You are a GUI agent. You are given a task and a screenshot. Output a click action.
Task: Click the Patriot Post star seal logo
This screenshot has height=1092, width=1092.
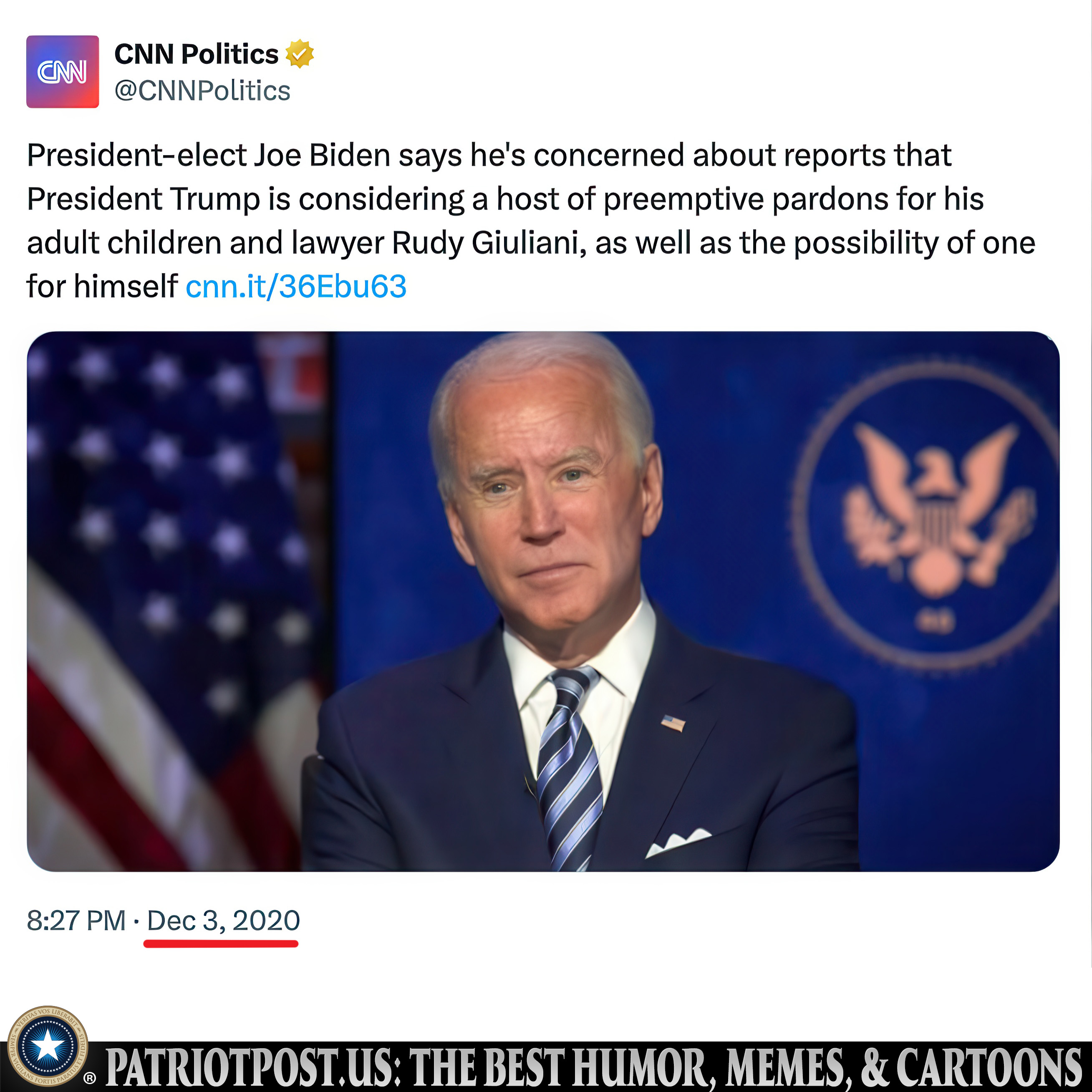(48, 1046)
